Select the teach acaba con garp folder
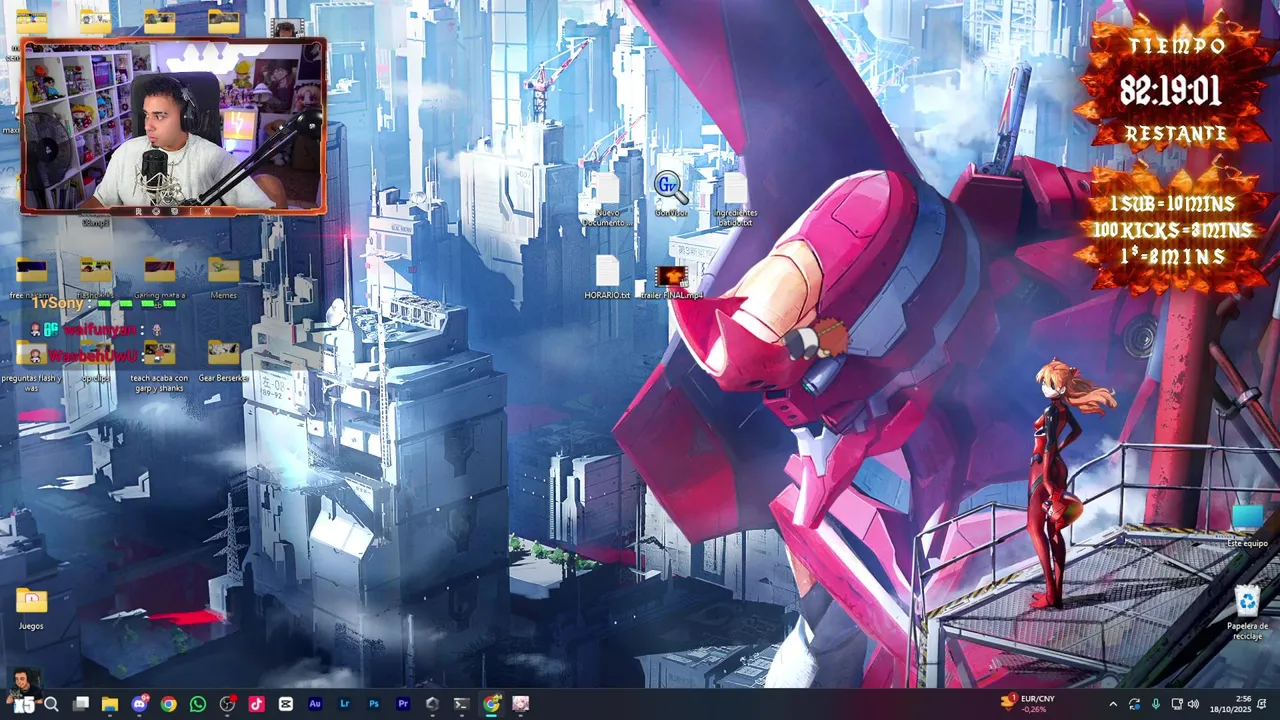 (x=159, y=366)
